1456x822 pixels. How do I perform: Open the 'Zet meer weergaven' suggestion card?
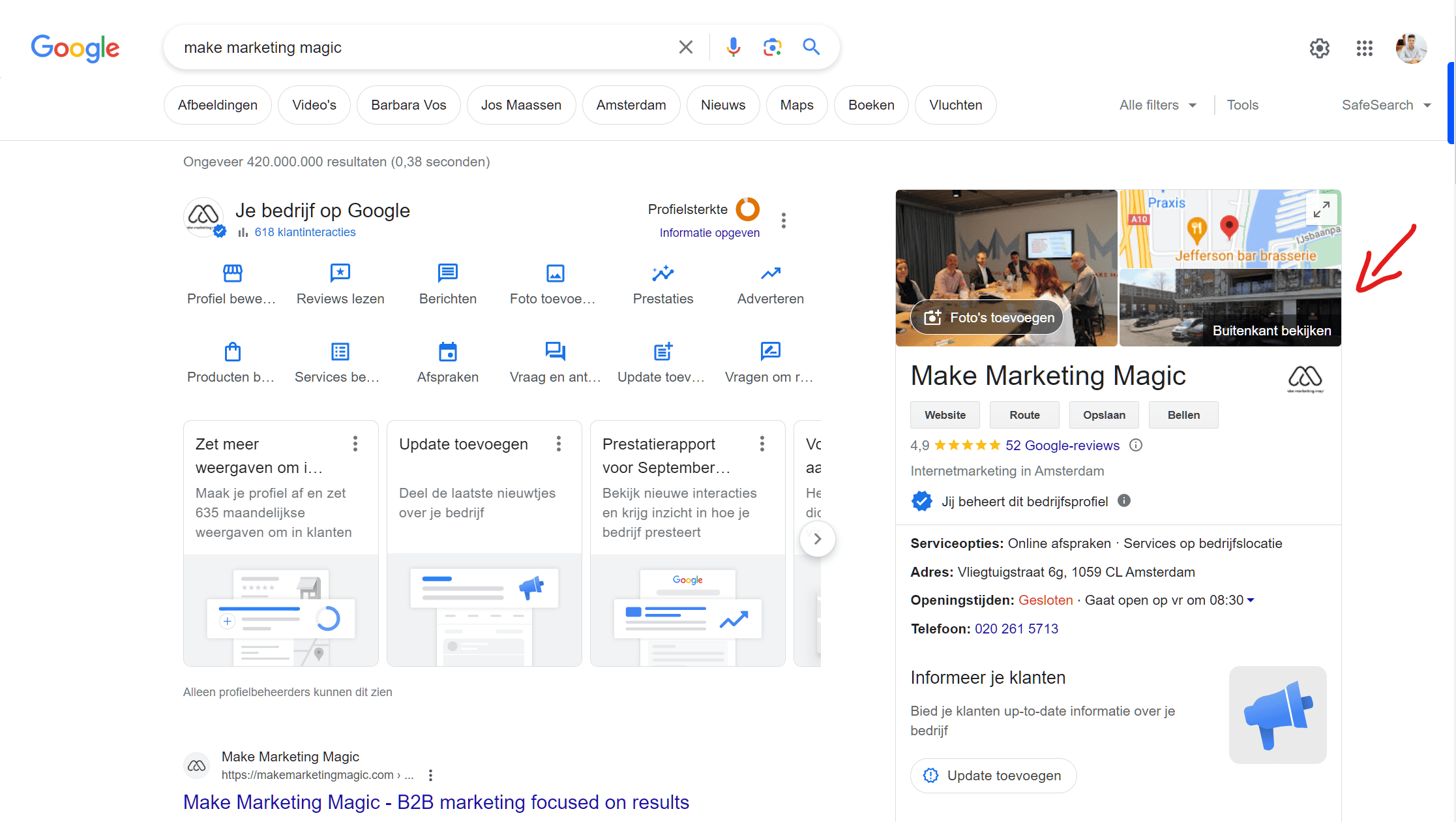(x=281, y=543)
